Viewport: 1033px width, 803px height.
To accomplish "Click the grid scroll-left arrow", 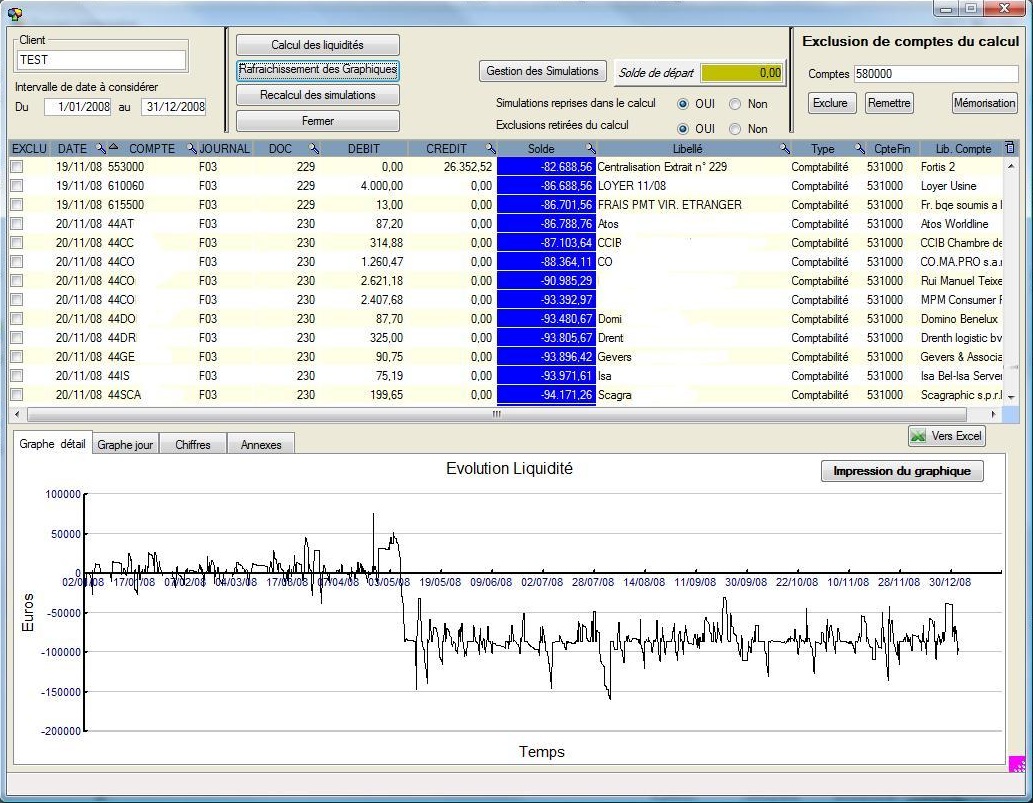I will (x=17, y=414).
